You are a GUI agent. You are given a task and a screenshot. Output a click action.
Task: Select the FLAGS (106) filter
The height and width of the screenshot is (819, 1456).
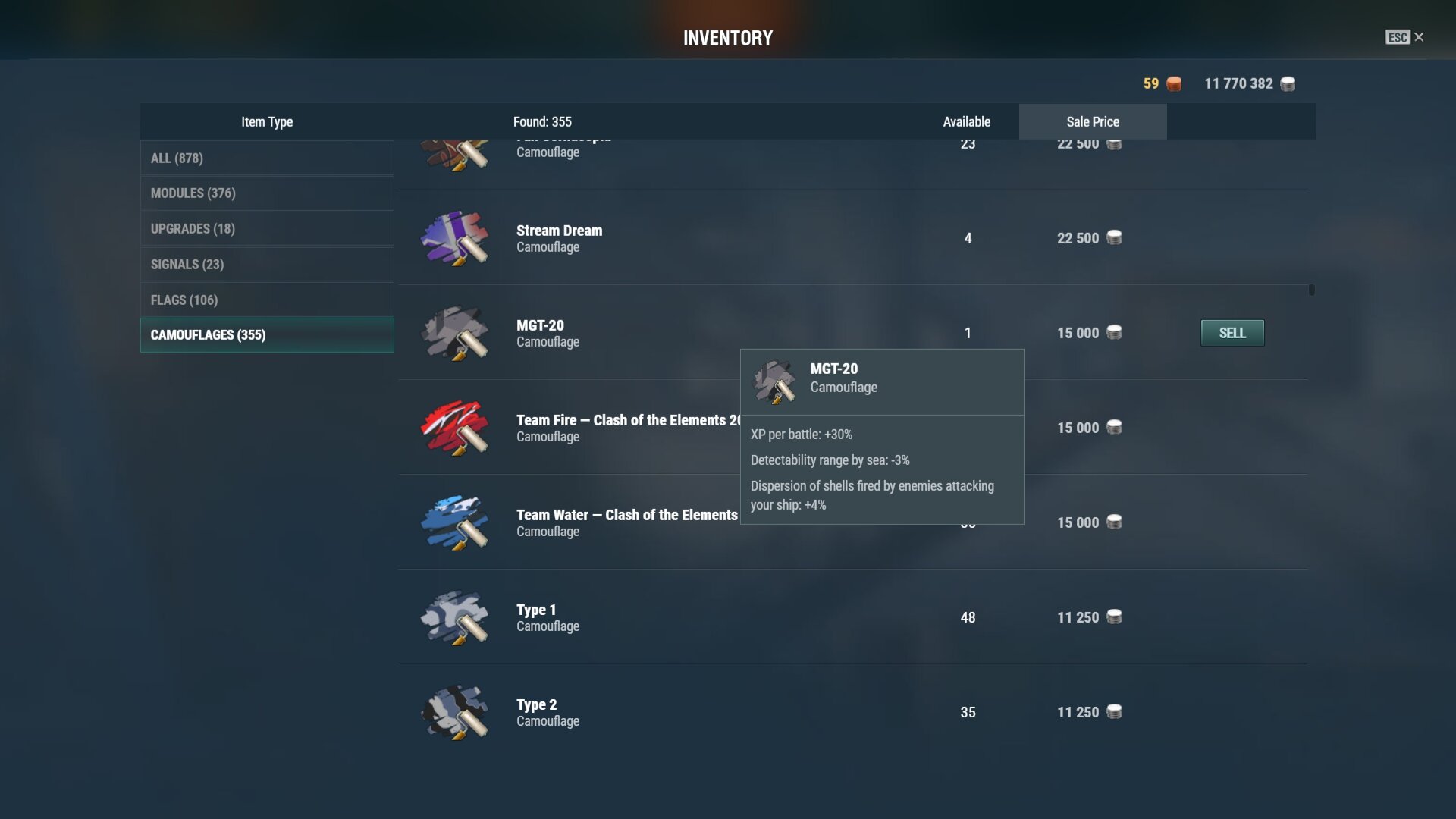(267, 300)
